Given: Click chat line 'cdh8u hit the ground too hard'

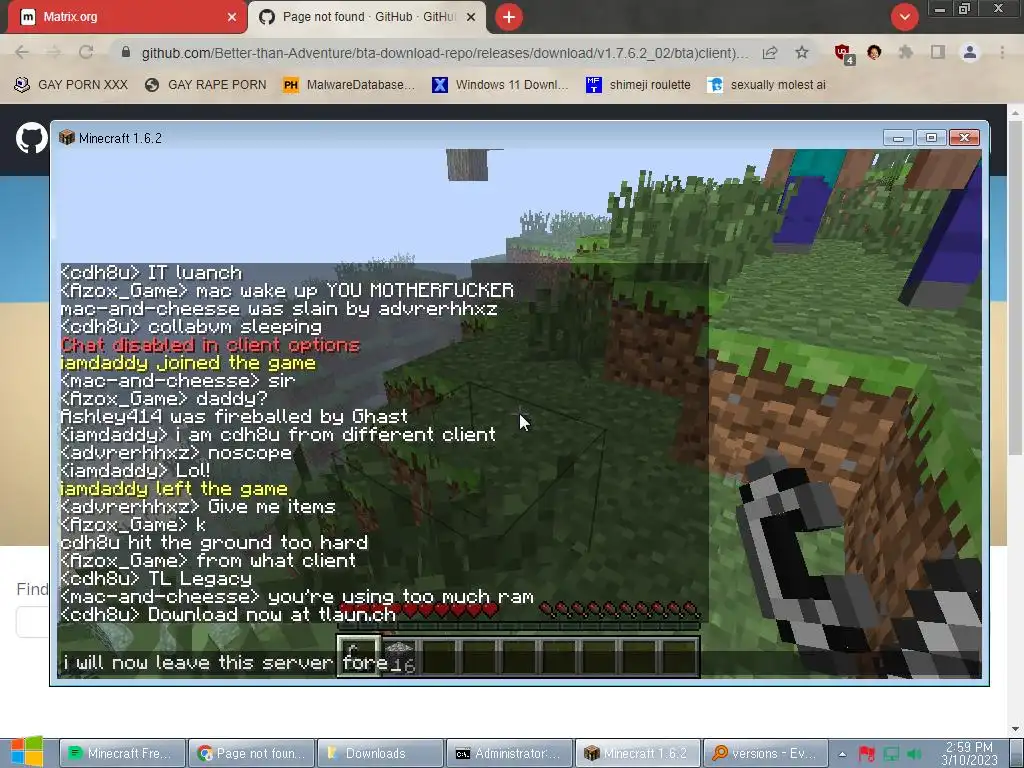Looking at the screenshot, I should click(x=214, y=543).
